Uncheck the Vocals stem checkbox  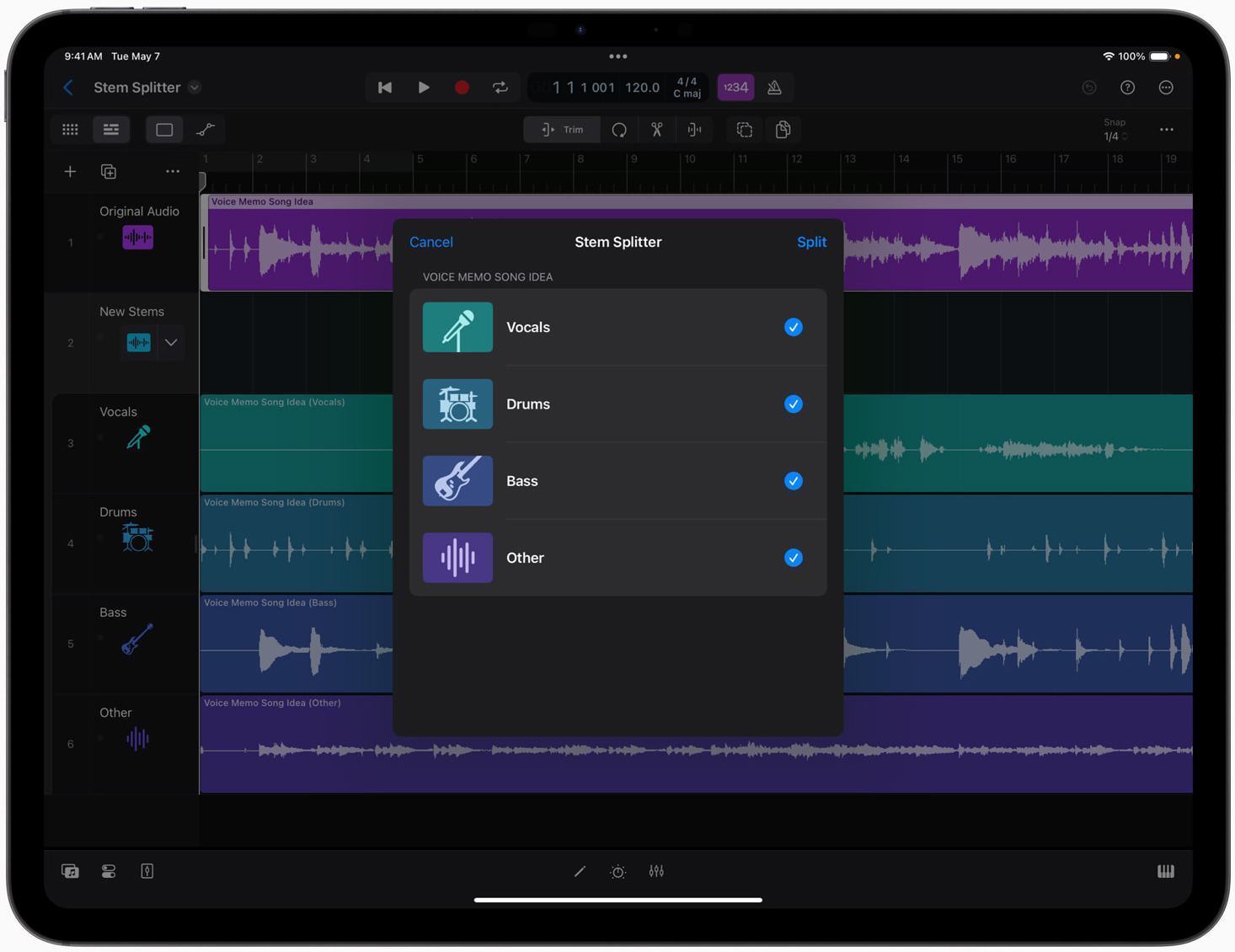pyautogui.click(x=793, y=328)
